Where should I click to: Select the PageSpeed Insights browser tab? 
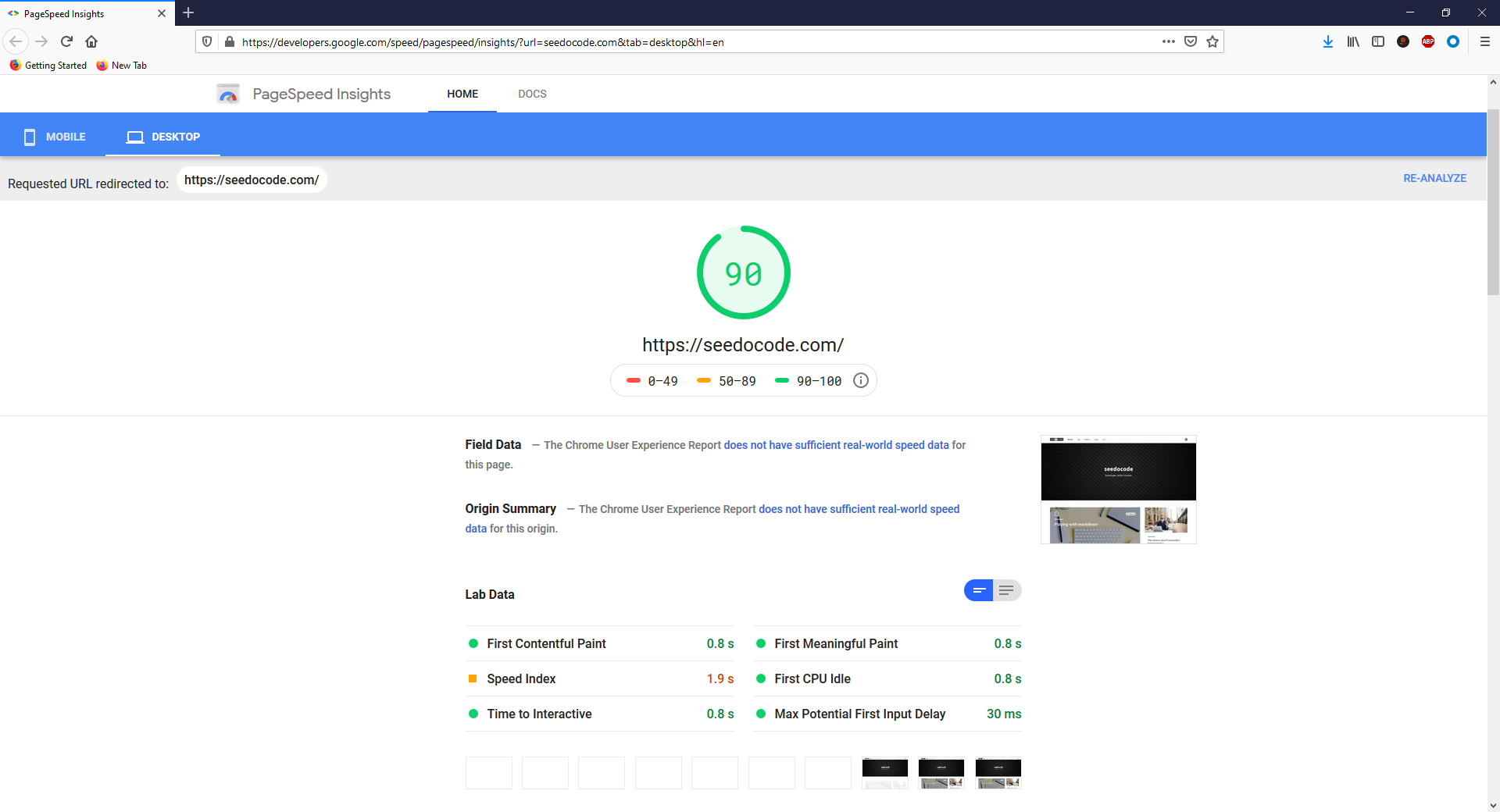[x=86, y=13]
